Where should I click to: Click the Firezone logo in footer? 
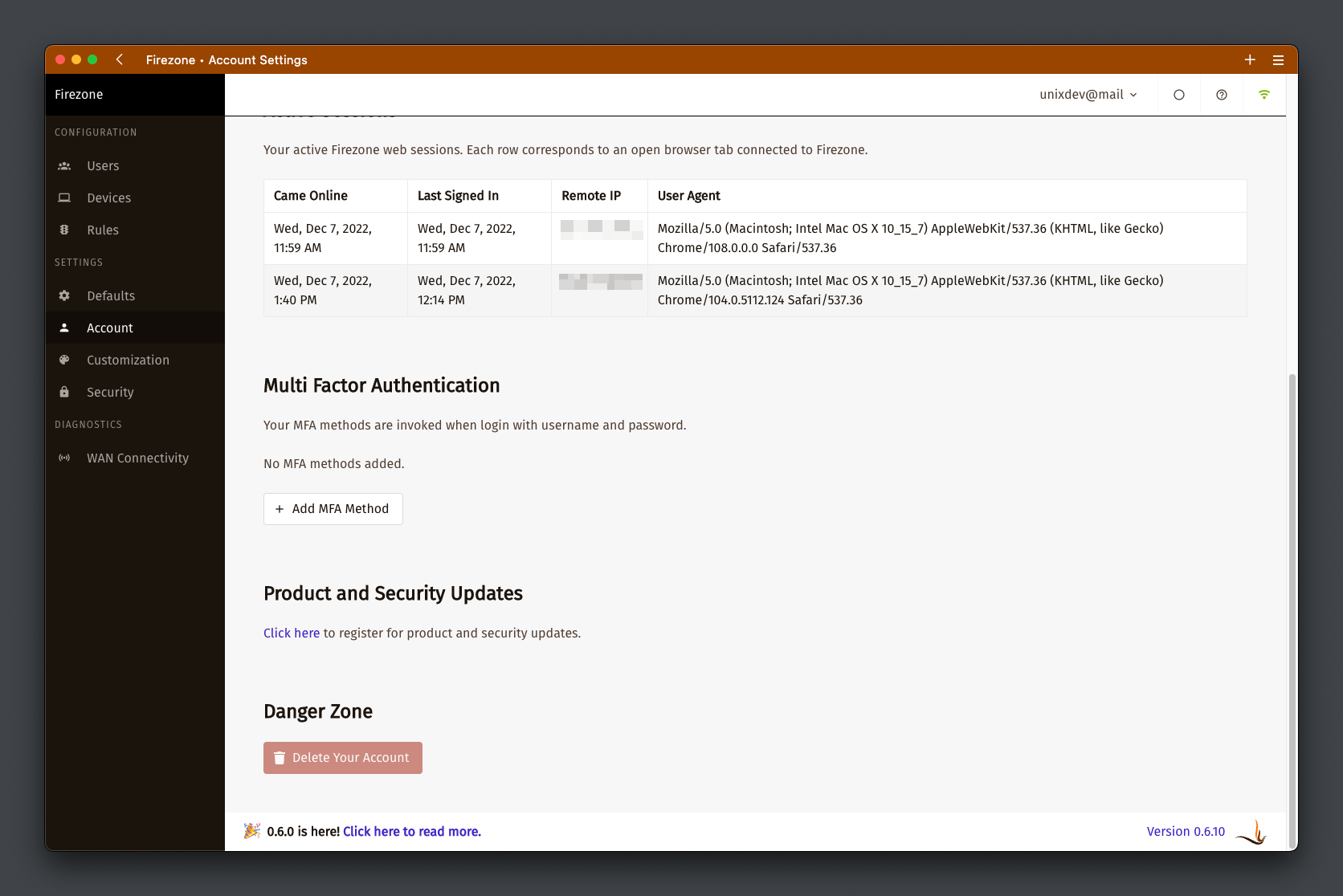1251,832
